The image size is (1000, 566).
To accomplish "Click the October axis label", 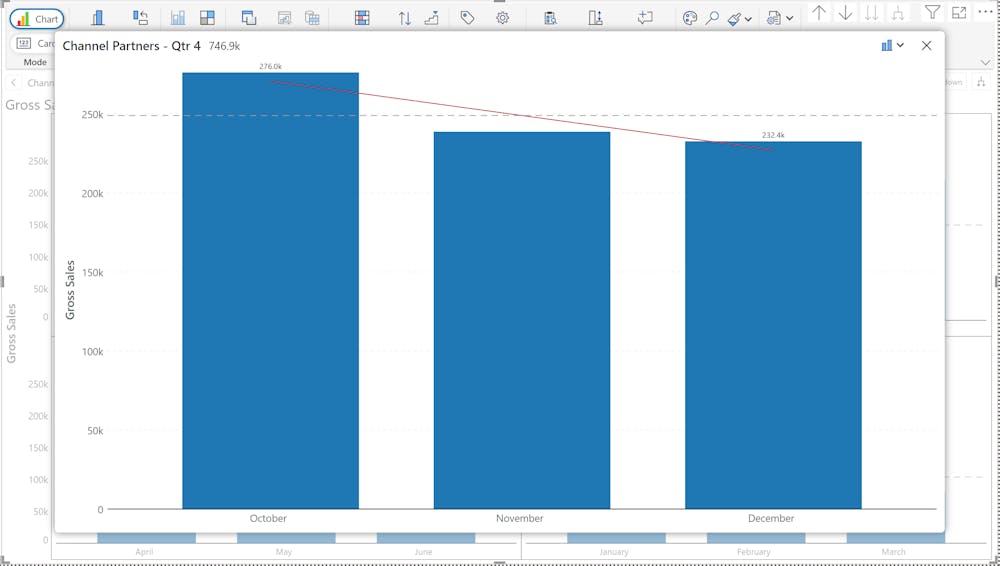I will coord(268,518).
